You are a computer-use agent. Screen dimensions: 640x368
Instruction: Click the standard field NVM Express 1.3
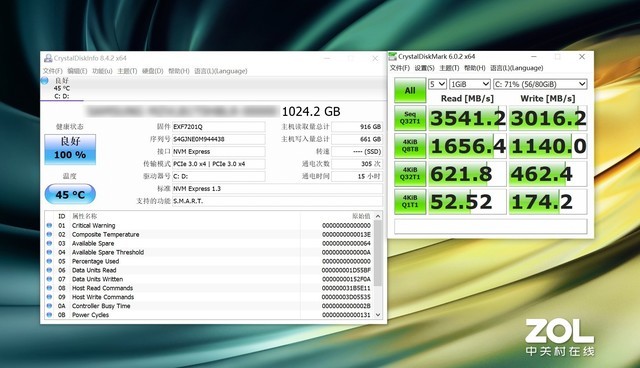point(277,188)
